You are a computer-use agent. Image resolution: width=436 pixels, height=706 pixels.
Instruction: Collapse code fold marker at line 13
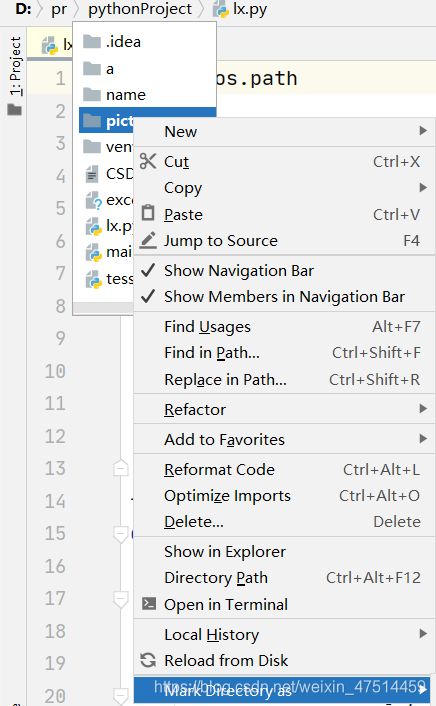pos(120,468)
